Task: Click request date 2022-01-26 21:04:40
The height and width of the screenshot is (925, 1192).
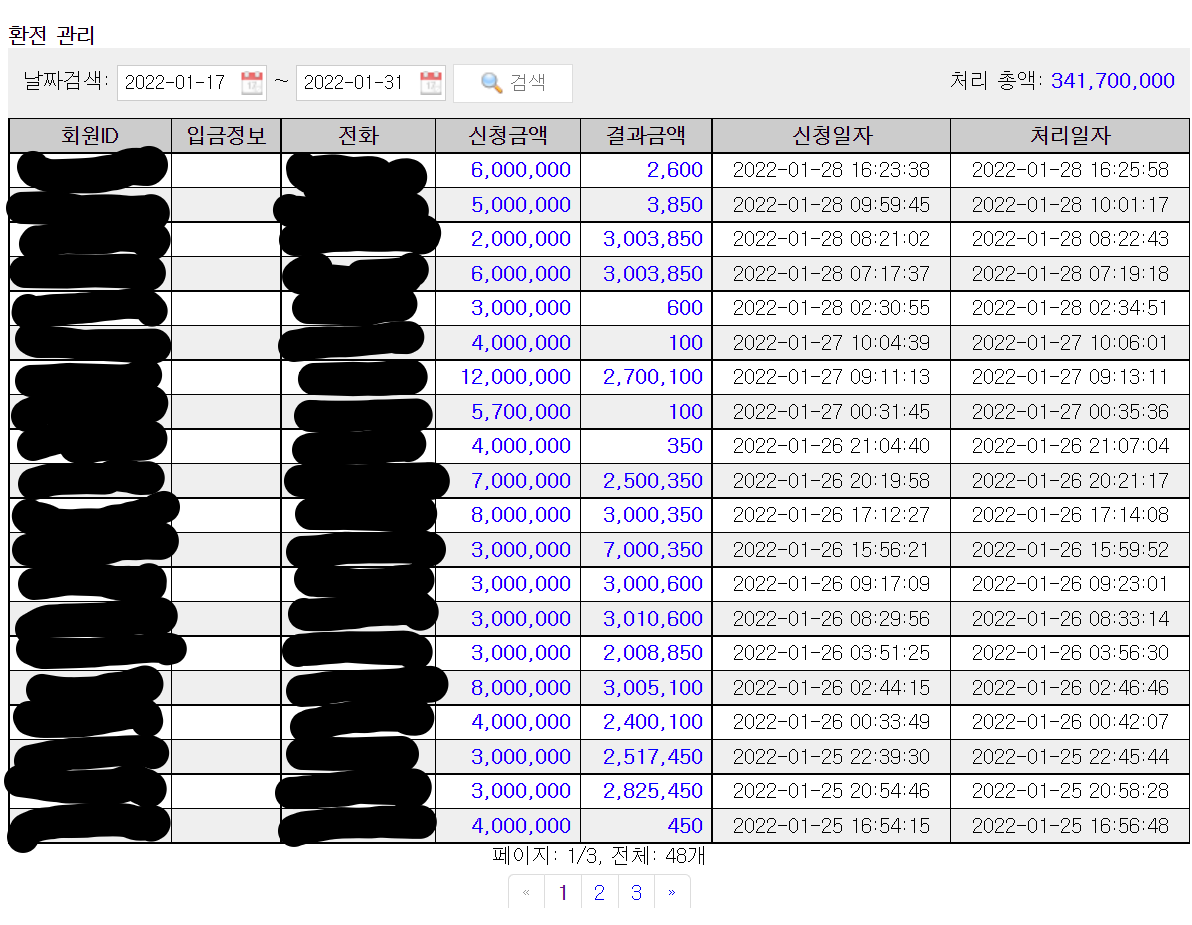Action: [831, 446]
